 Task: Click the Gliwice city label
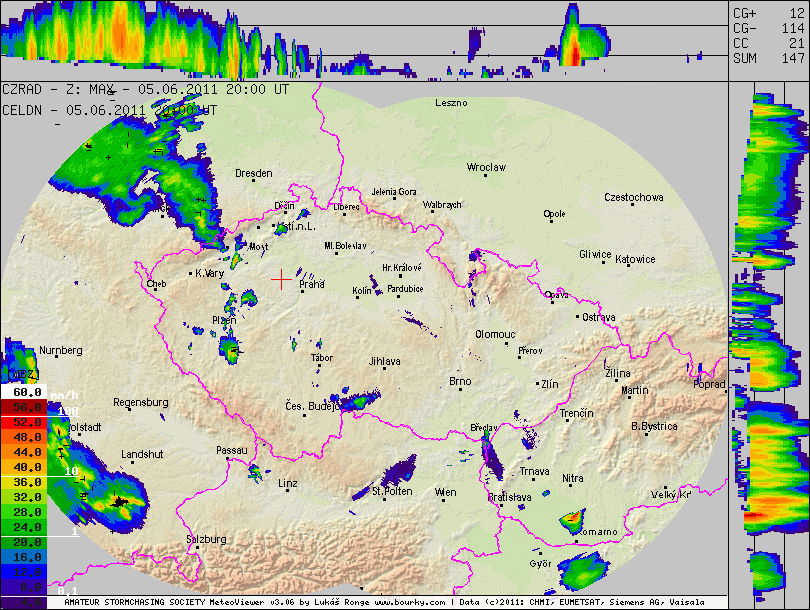(595, 254)
